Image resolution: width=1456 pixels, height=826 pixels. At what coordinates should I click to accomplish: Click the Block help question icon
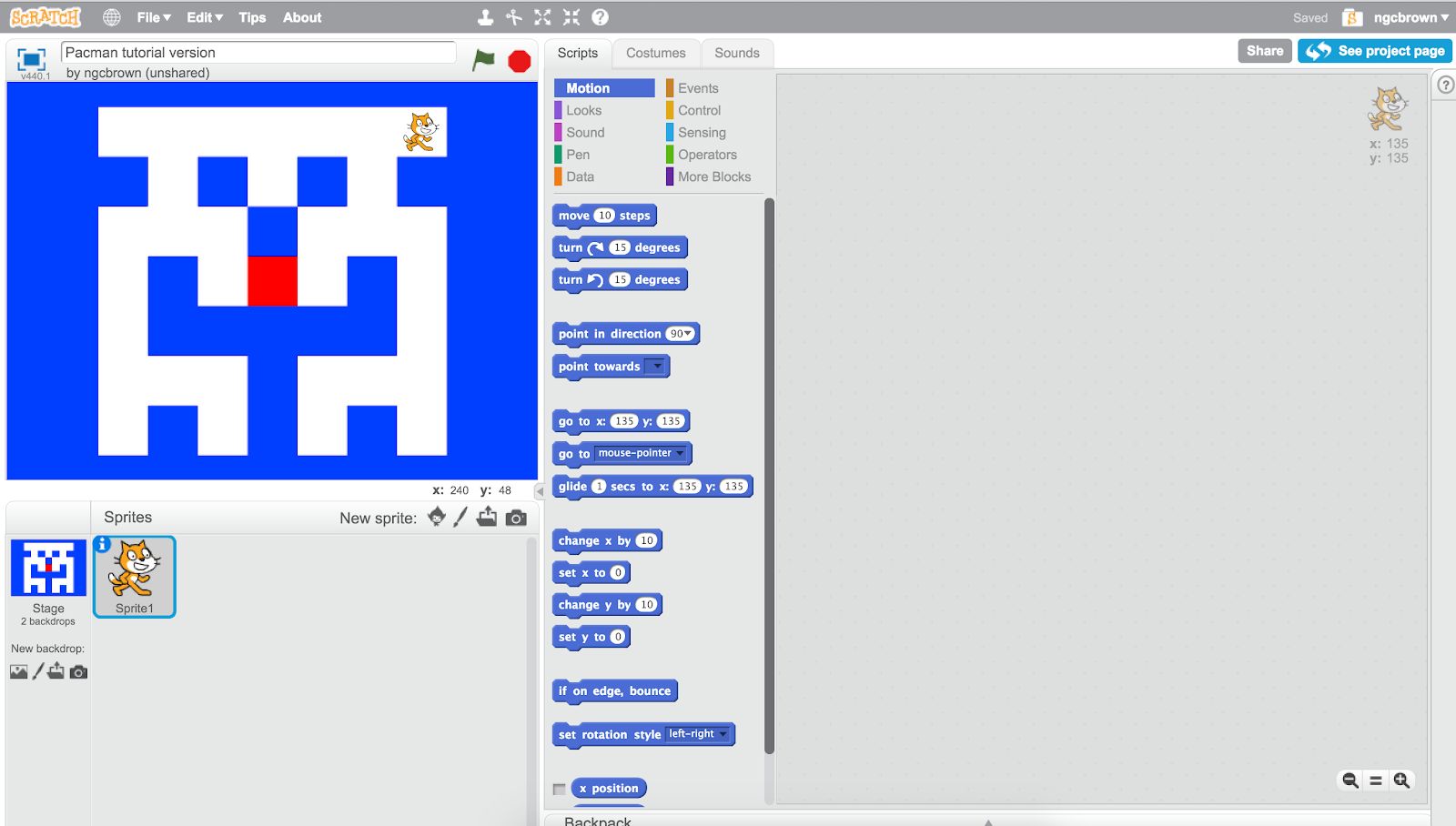[x=600, y=17]
